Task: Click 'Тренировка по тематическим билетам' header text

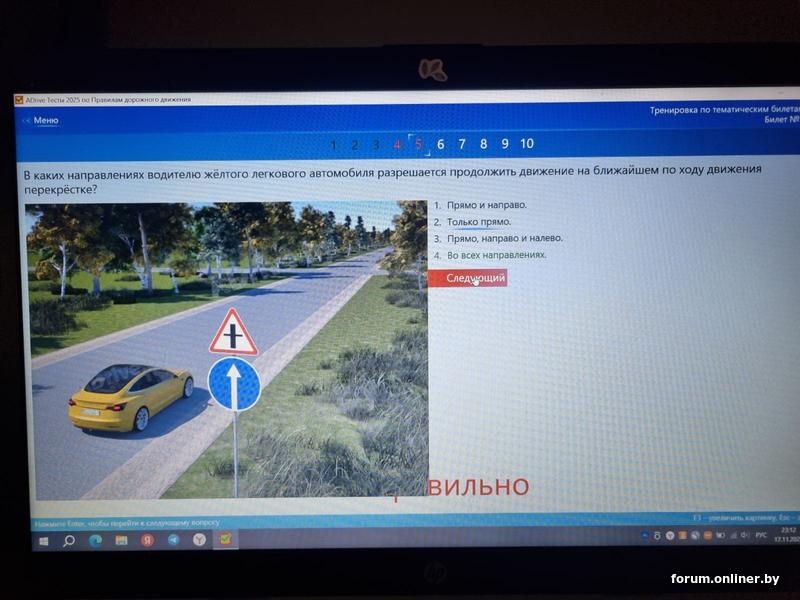Action: pos(723,110)
